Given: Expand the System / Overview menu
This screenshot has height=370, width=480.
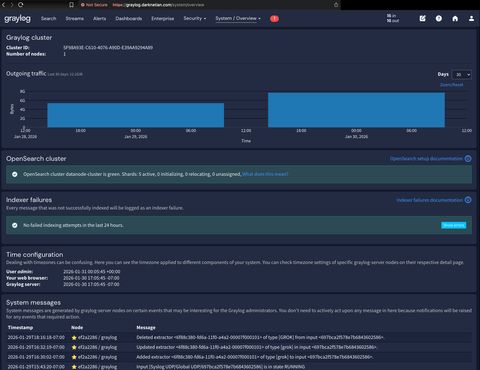Looking at the screenshot, I should [x=238, y=19].
